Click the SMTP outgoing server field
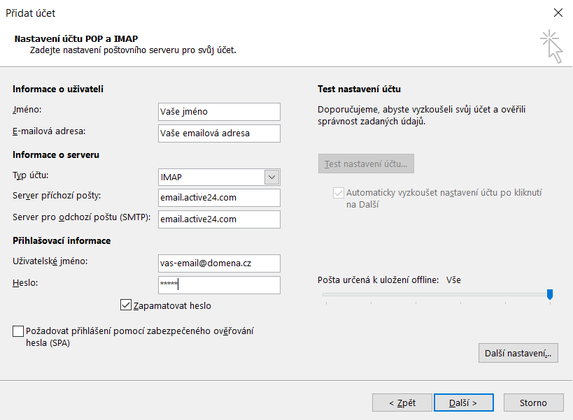The width and height of the screenshot is (573, 420). click(219, 219)
